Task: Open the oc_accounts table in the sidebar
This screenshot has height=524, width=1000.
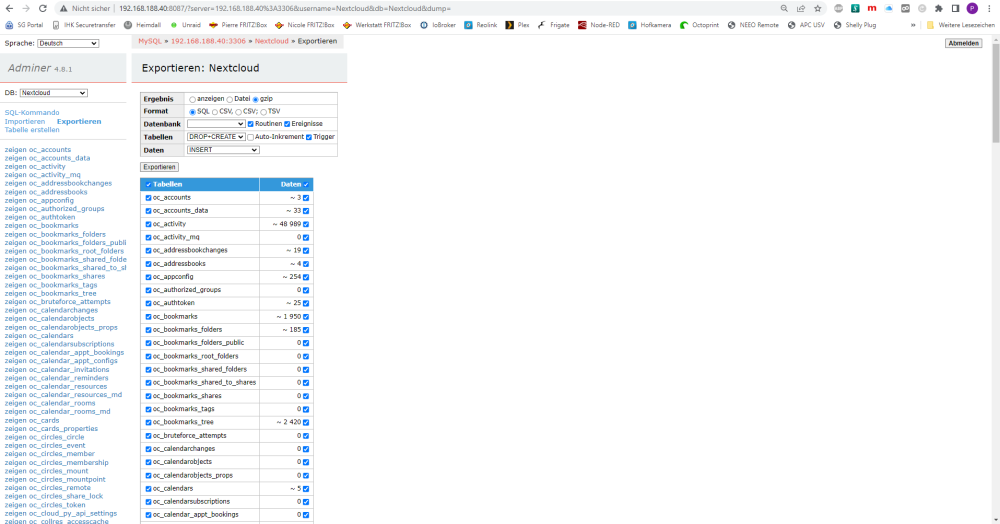Action: (50, 150)
